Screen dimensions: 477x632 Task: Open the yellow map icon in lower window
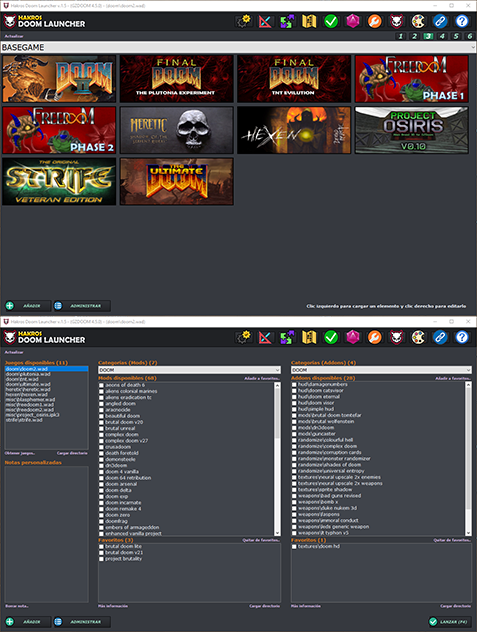(x=309, y=337)
